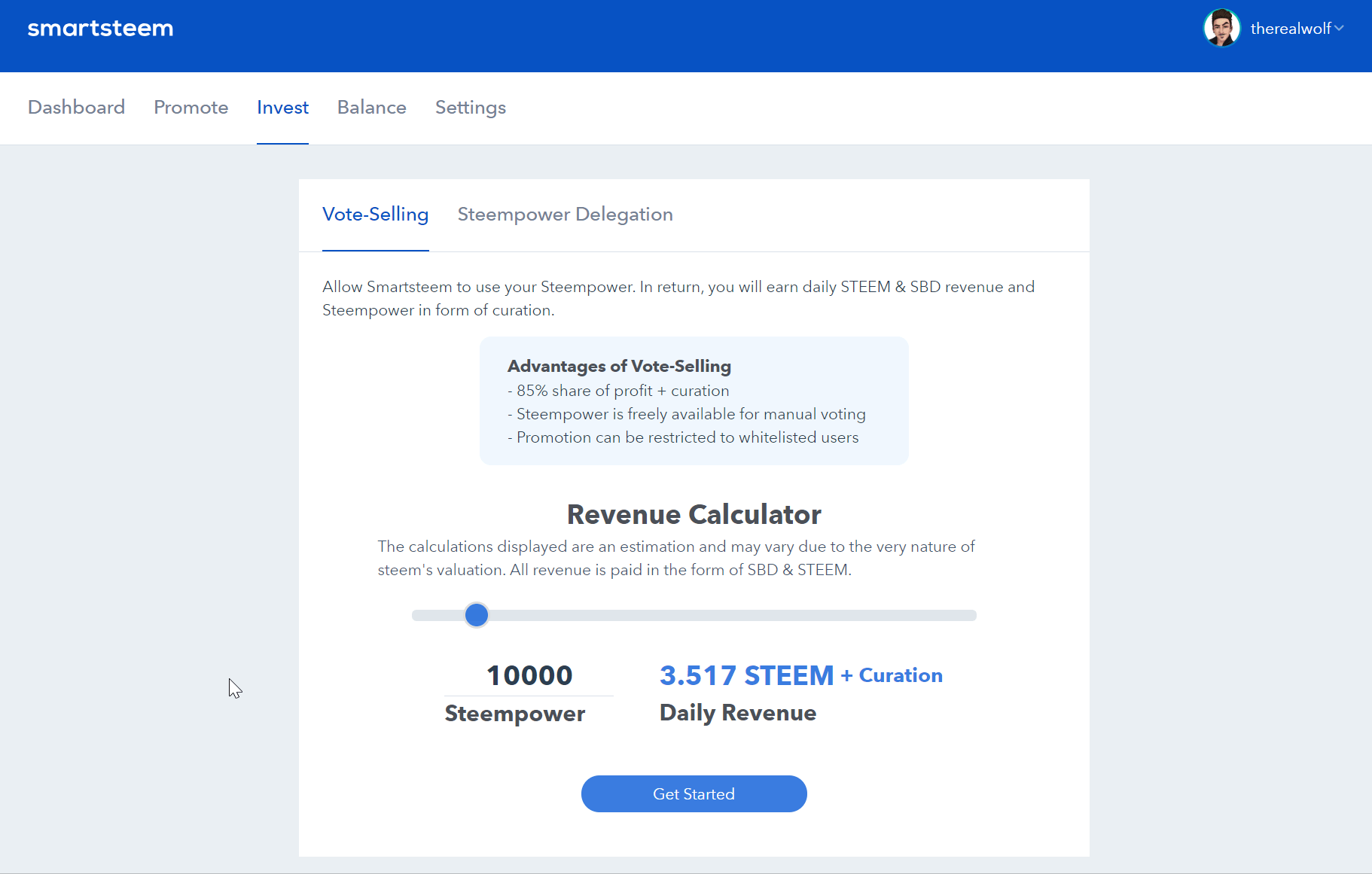Image resolution: width=1372 pixels, height=874 pixels.
Task: Click the smartsteem logo
Action: (x=100, y=29)
